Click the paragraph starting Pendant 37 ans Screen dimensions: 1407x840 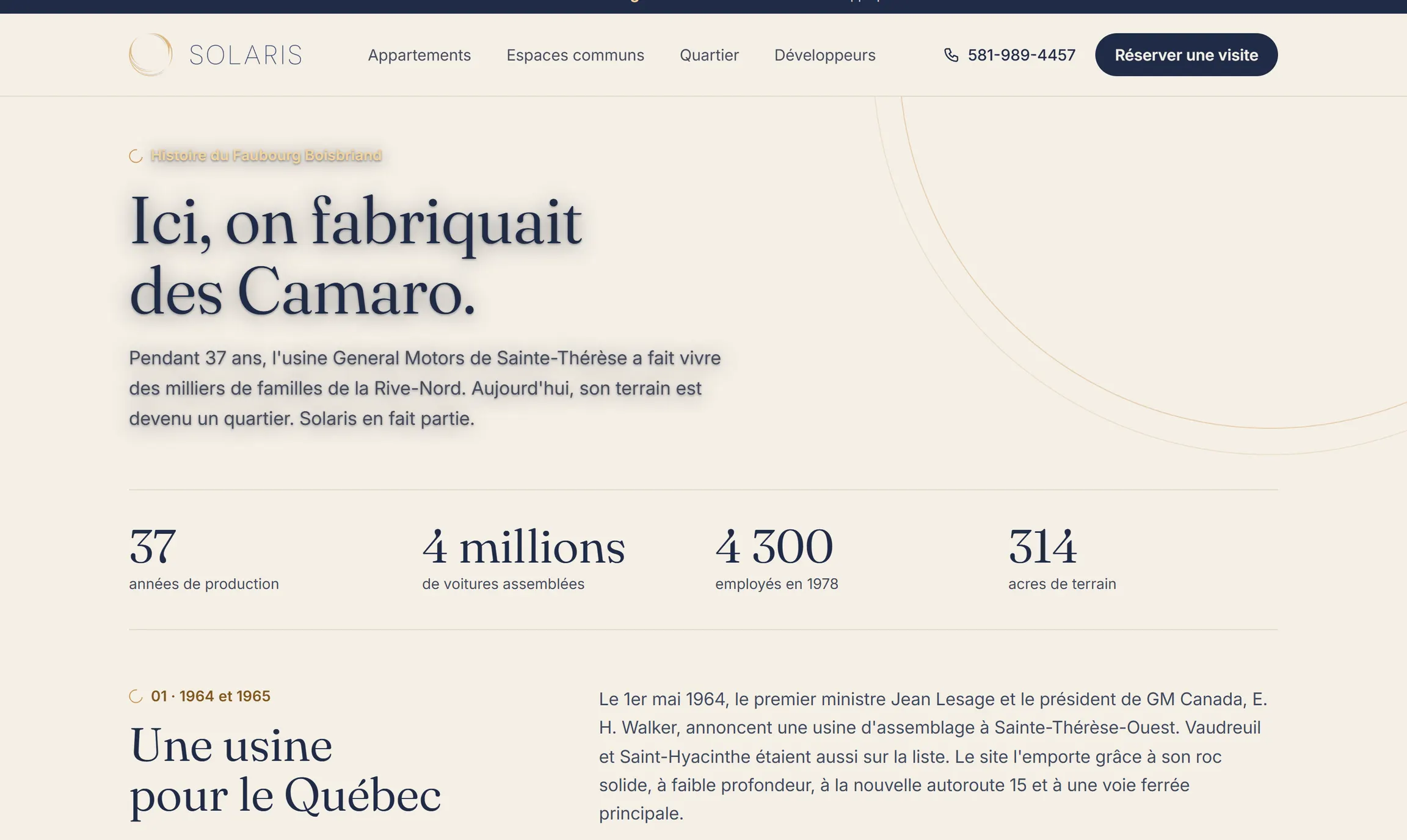point(425,388)
